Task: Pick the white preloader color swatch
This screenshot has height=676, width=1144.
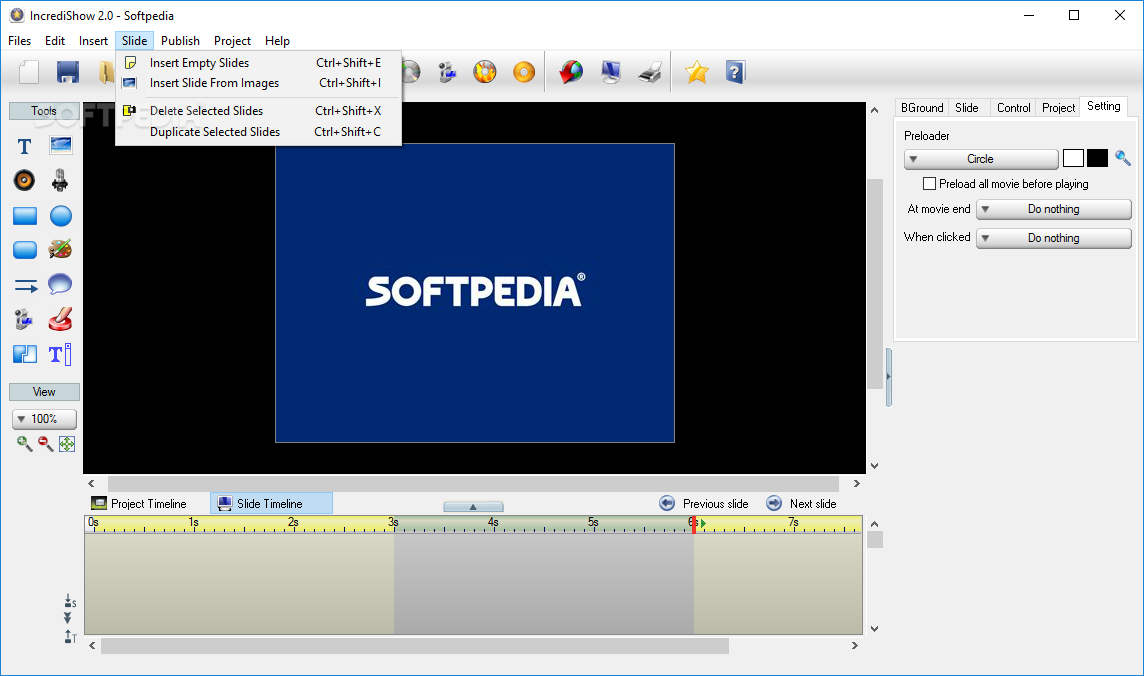Action: pyautogui.click(x=1073, y=158)
